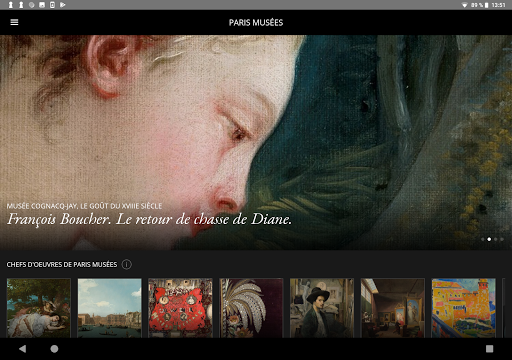Select the highlighted second carousel dot
The height and width of the screenshot is (360, 512).
[489, 239]
